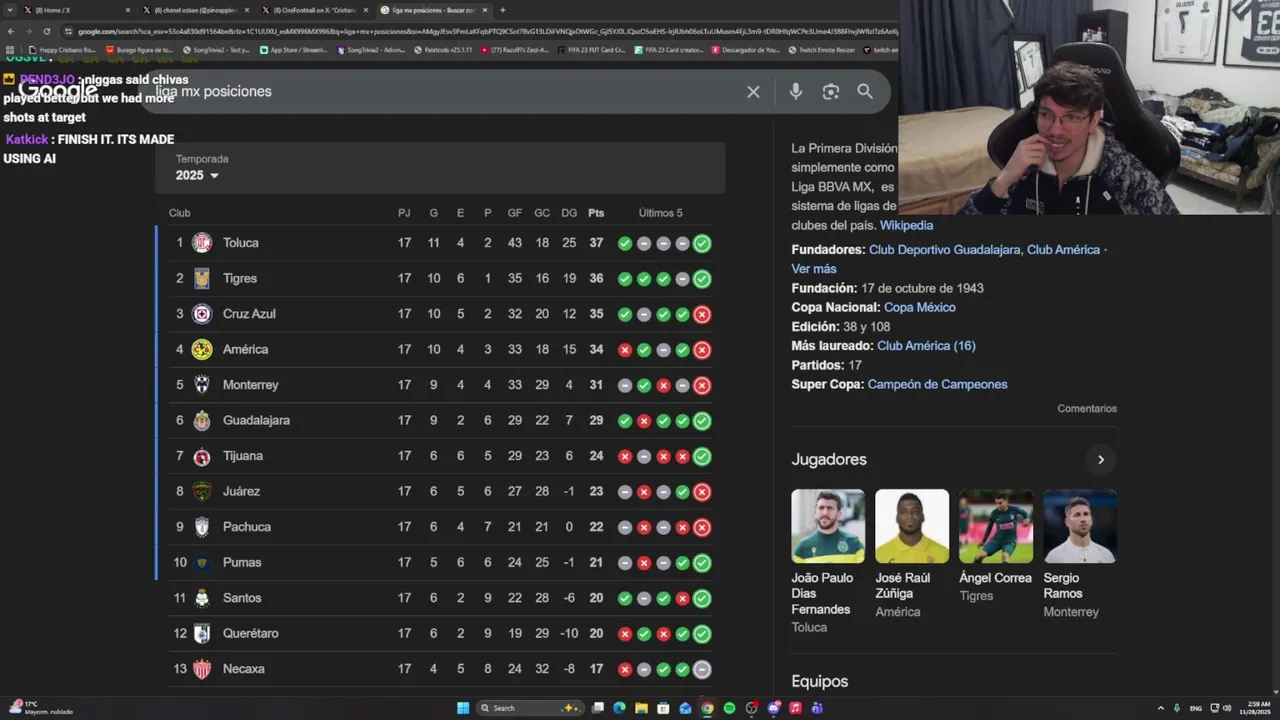Show more Jugadores with the arrow

coord(1100,460)
